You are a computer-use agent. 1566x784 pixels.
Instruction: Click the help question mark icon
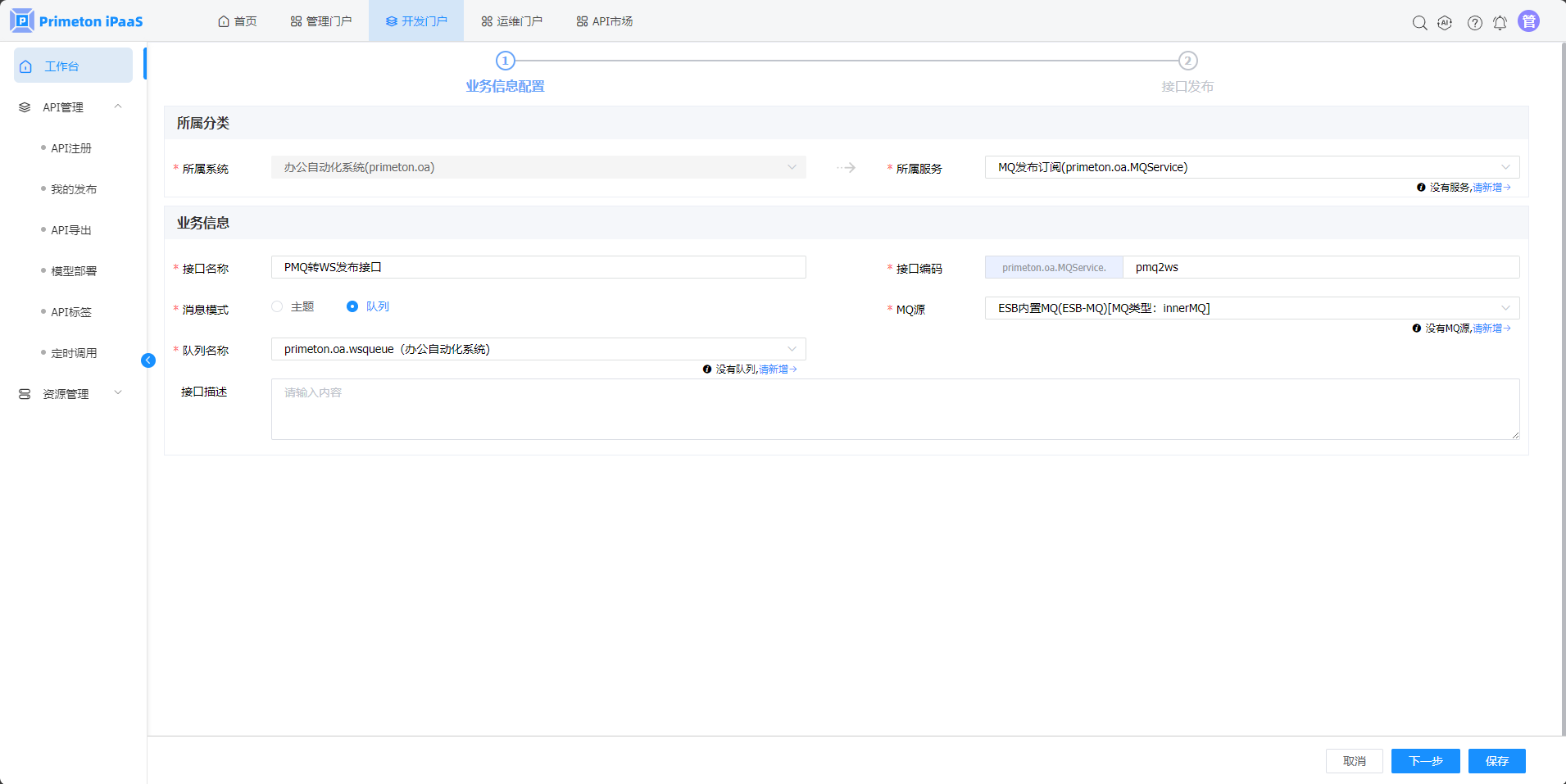[1474, 23]
